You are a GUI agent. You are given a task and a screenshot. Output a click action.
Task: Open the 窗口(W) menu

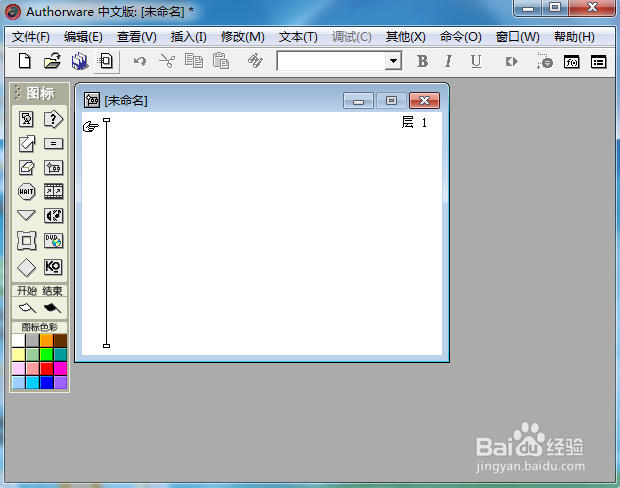click(x=518, y=37)
